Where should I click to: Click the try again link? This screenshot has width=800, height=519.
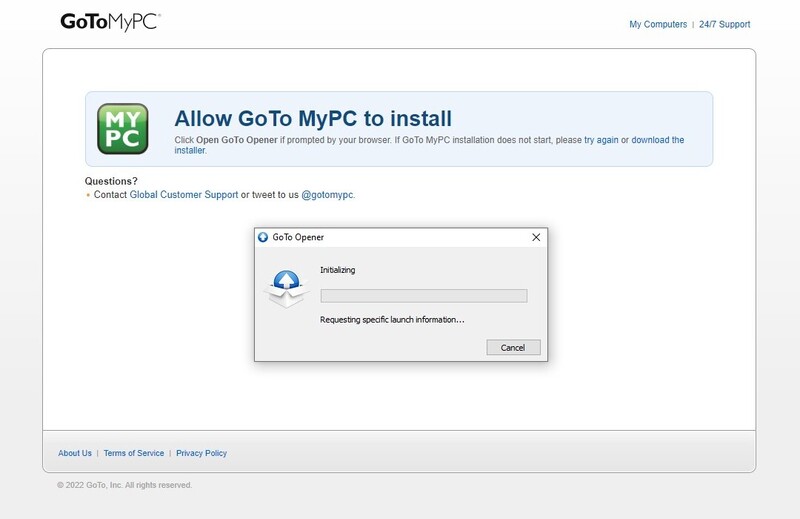(x=601, y=140)
